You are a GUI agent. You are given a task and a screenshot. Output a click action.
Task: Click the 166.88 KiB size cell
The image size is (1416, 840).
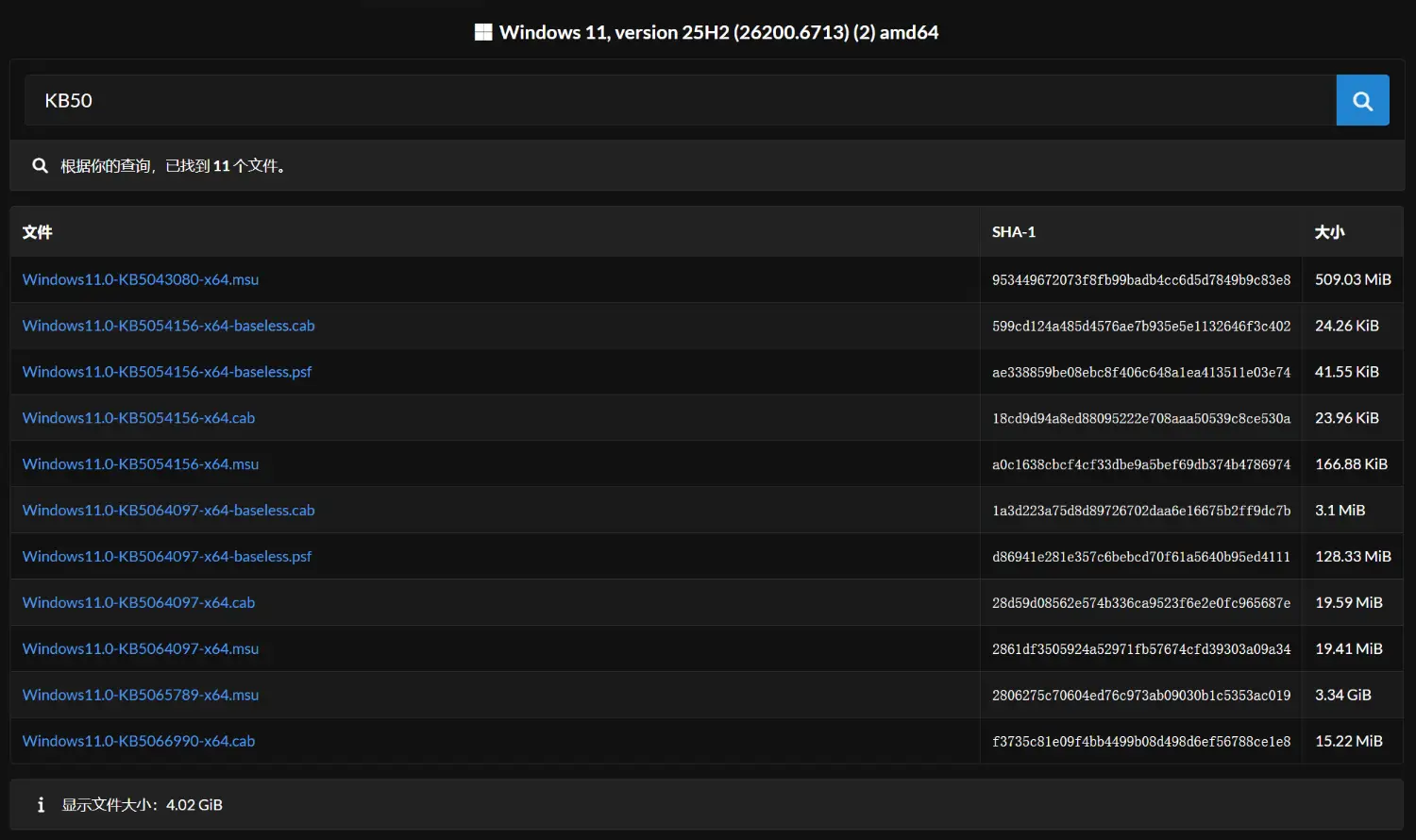pyautogui.click(x=1352, y=464)
